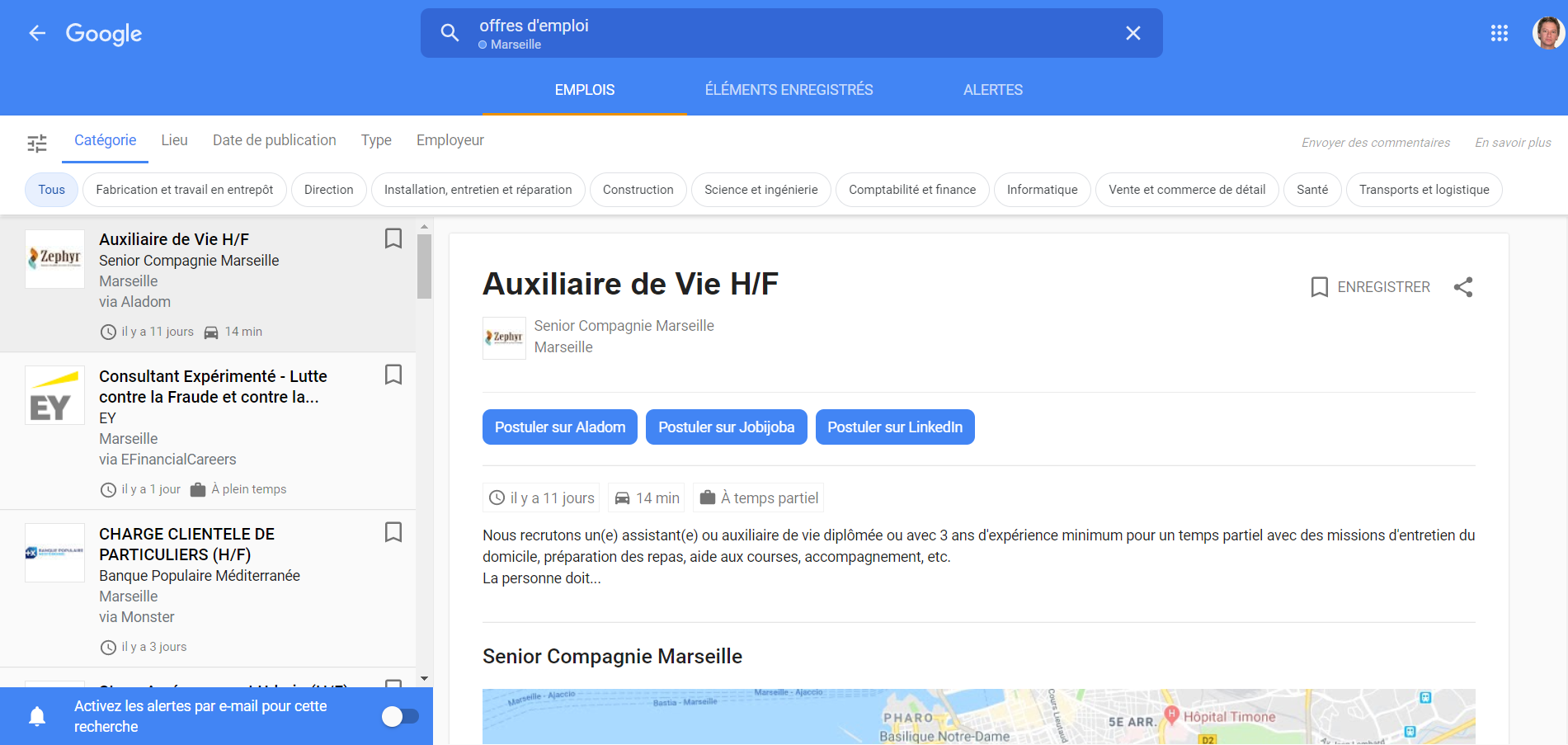Expand the Lieu filter
The width and height of the screenshot is (1568, 745).
coord(174,140)
